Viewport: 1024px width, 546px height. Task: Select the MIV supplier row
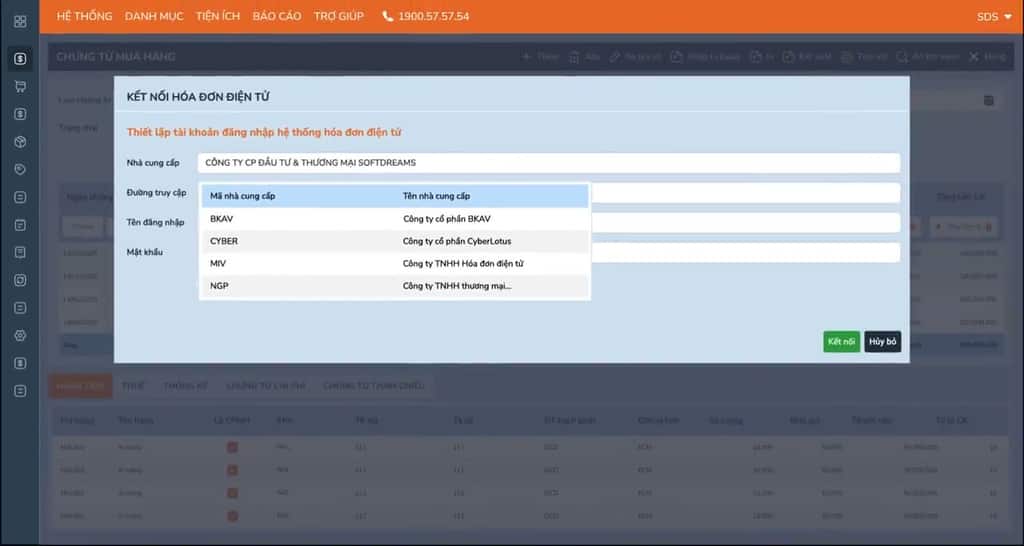coord(395,263)
